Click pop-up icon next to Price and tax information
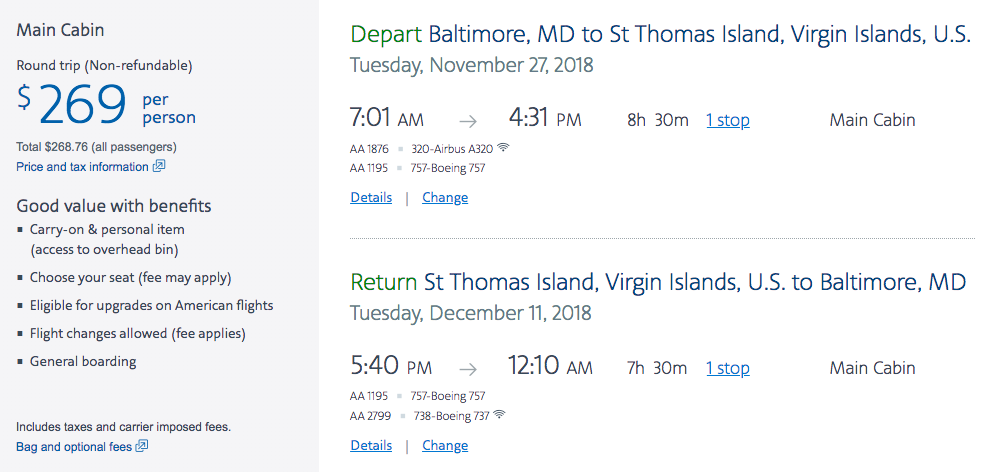 [158, 167]
